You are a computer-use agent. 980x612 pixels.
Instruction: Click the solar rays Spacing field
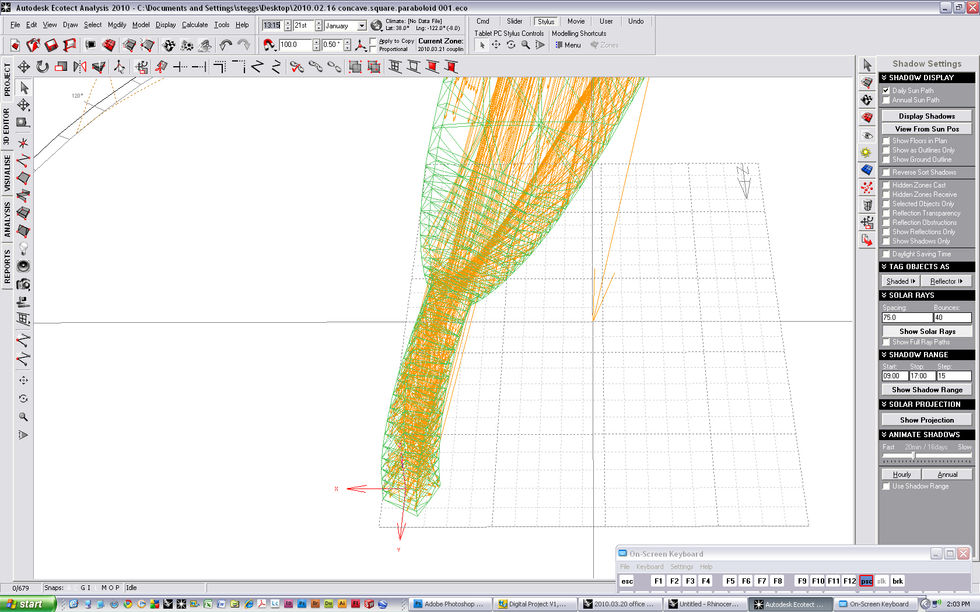pos(906,318)
